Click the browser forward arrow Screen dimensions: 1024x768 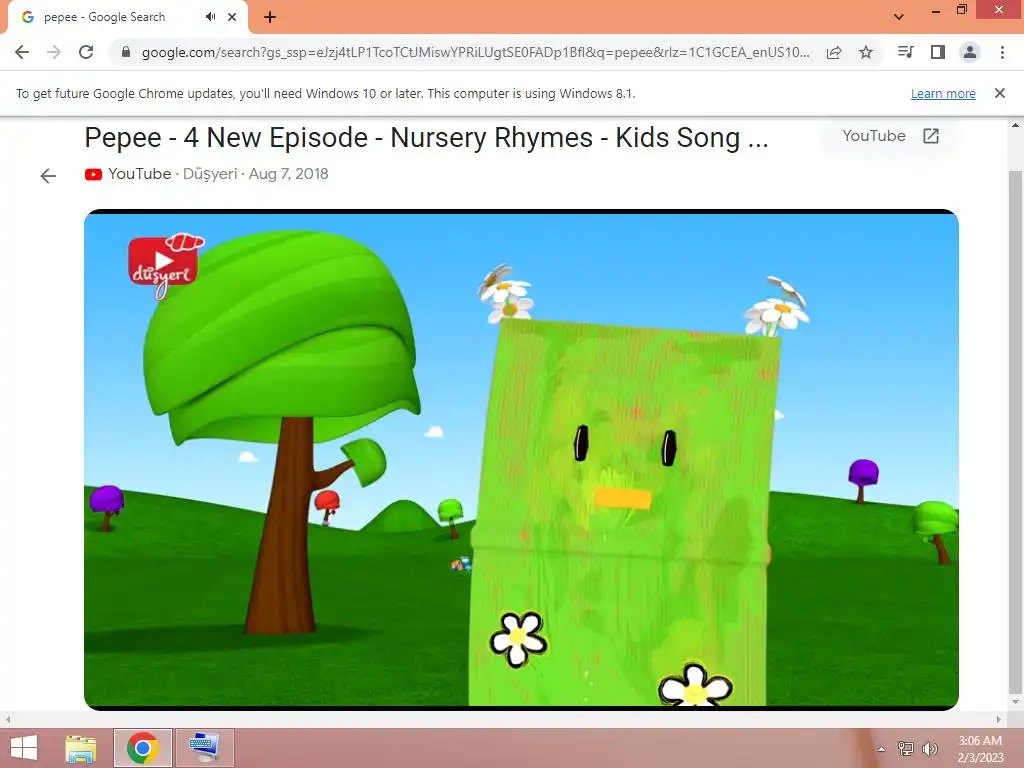(54, 52)
